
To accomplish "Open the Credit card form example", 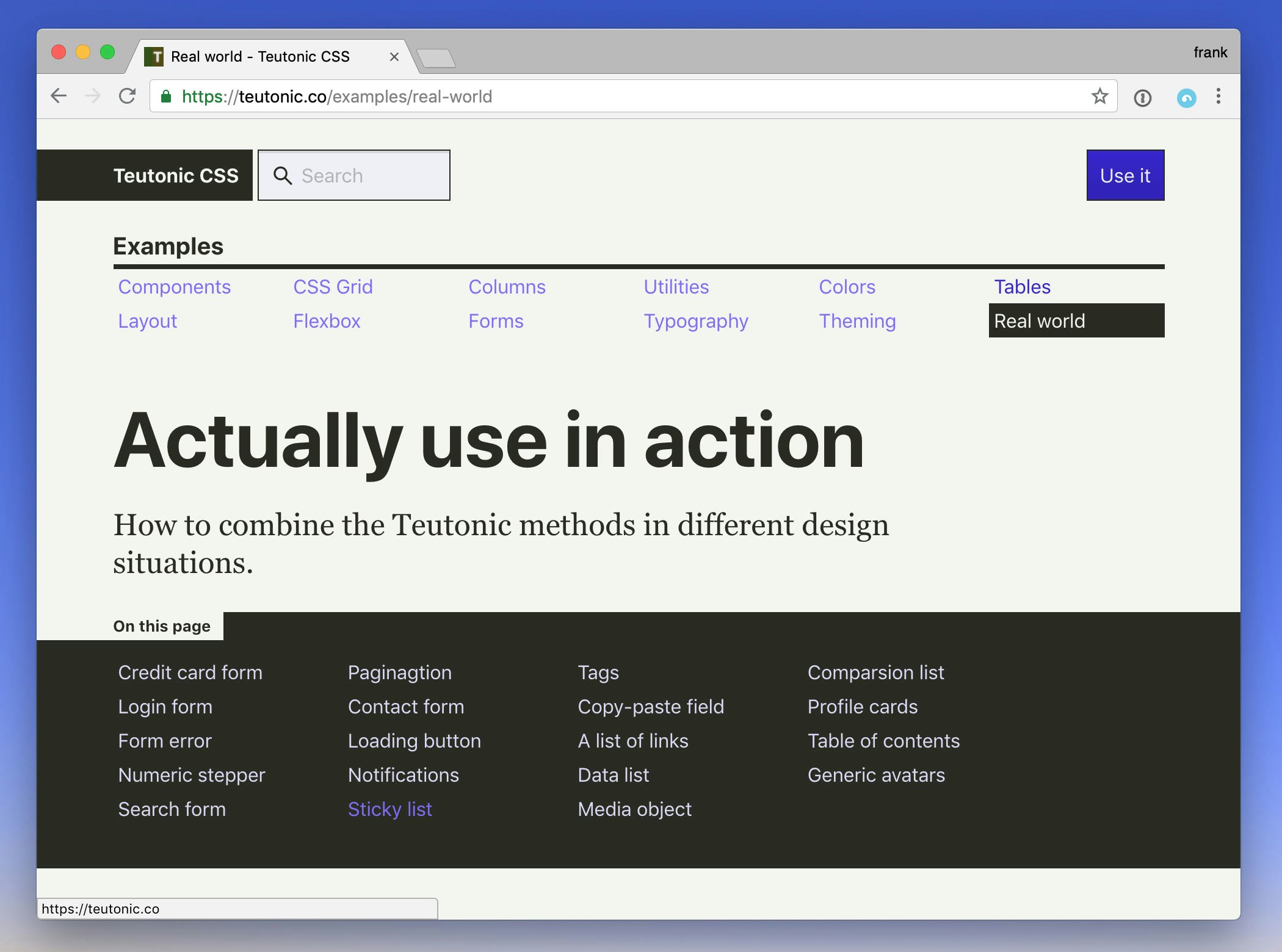I will click(x=190, y=672).
